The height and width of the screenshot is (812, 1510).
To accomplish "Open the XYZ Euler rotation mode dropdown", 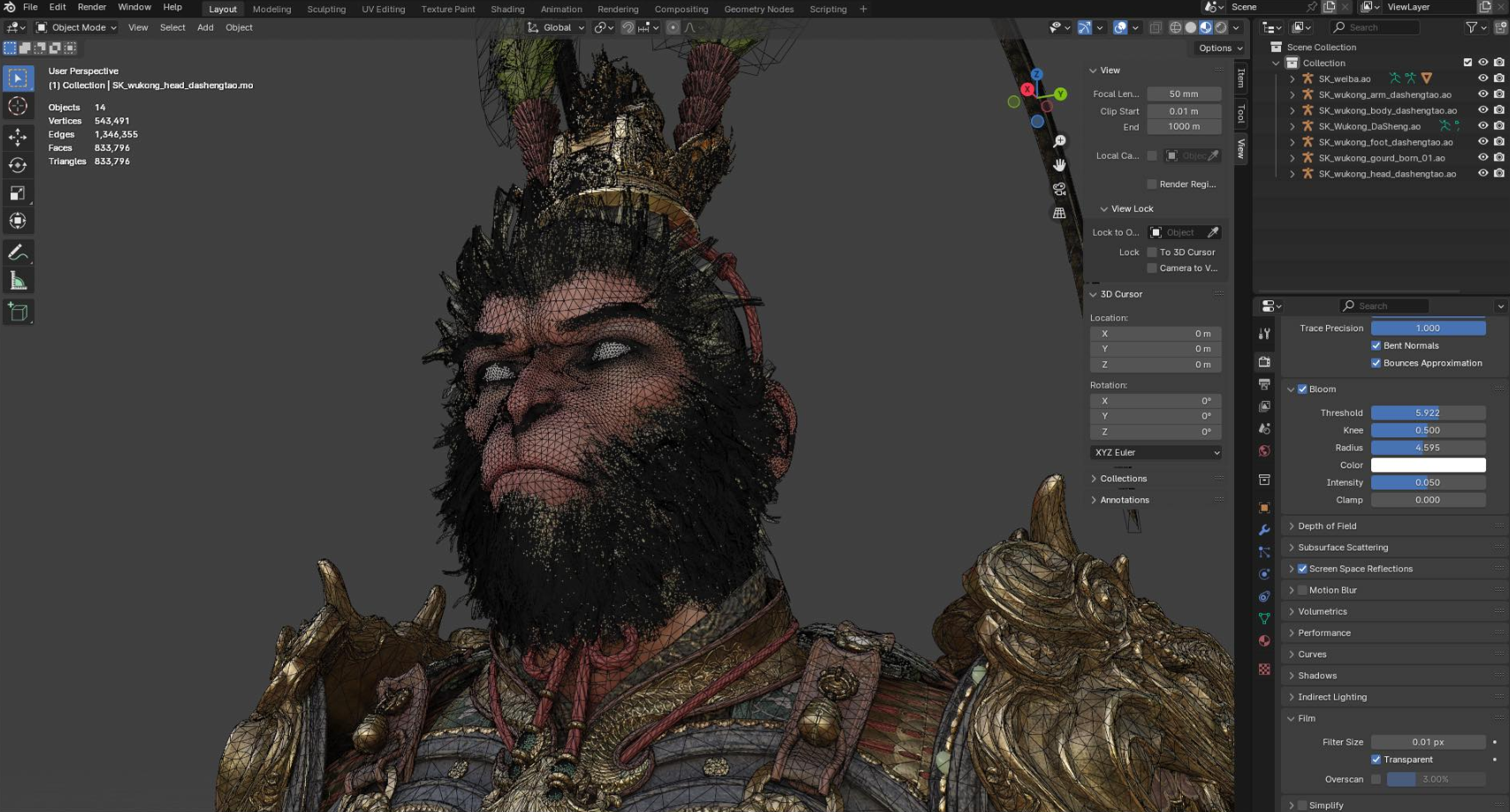I will 1156,452.
